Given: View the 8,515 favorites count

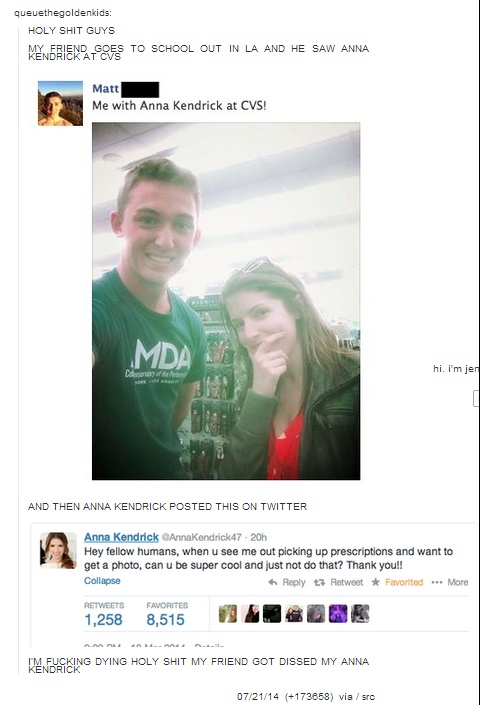Looking at the screenshot, I should 165,620.
